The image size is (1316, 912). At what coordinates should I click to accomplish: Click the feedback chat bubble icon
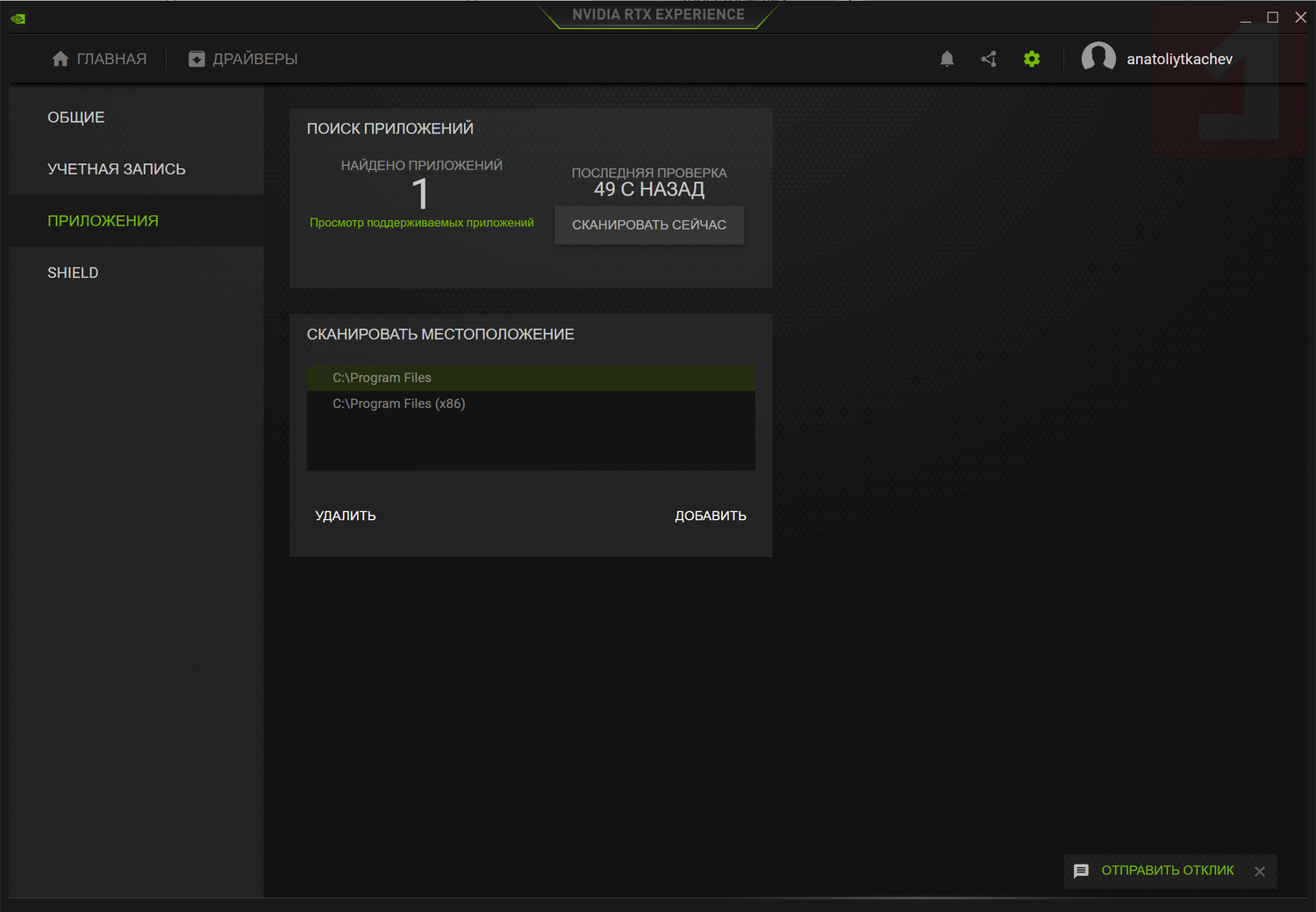[x=1081, y=871]
